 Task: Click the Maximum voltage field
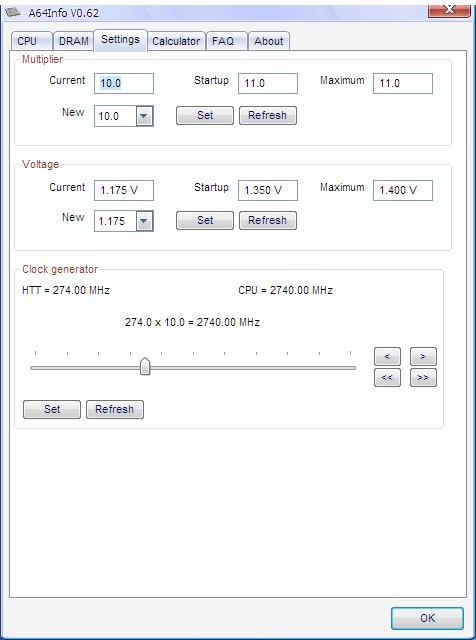pyautogui.click(x=403, y=190)
